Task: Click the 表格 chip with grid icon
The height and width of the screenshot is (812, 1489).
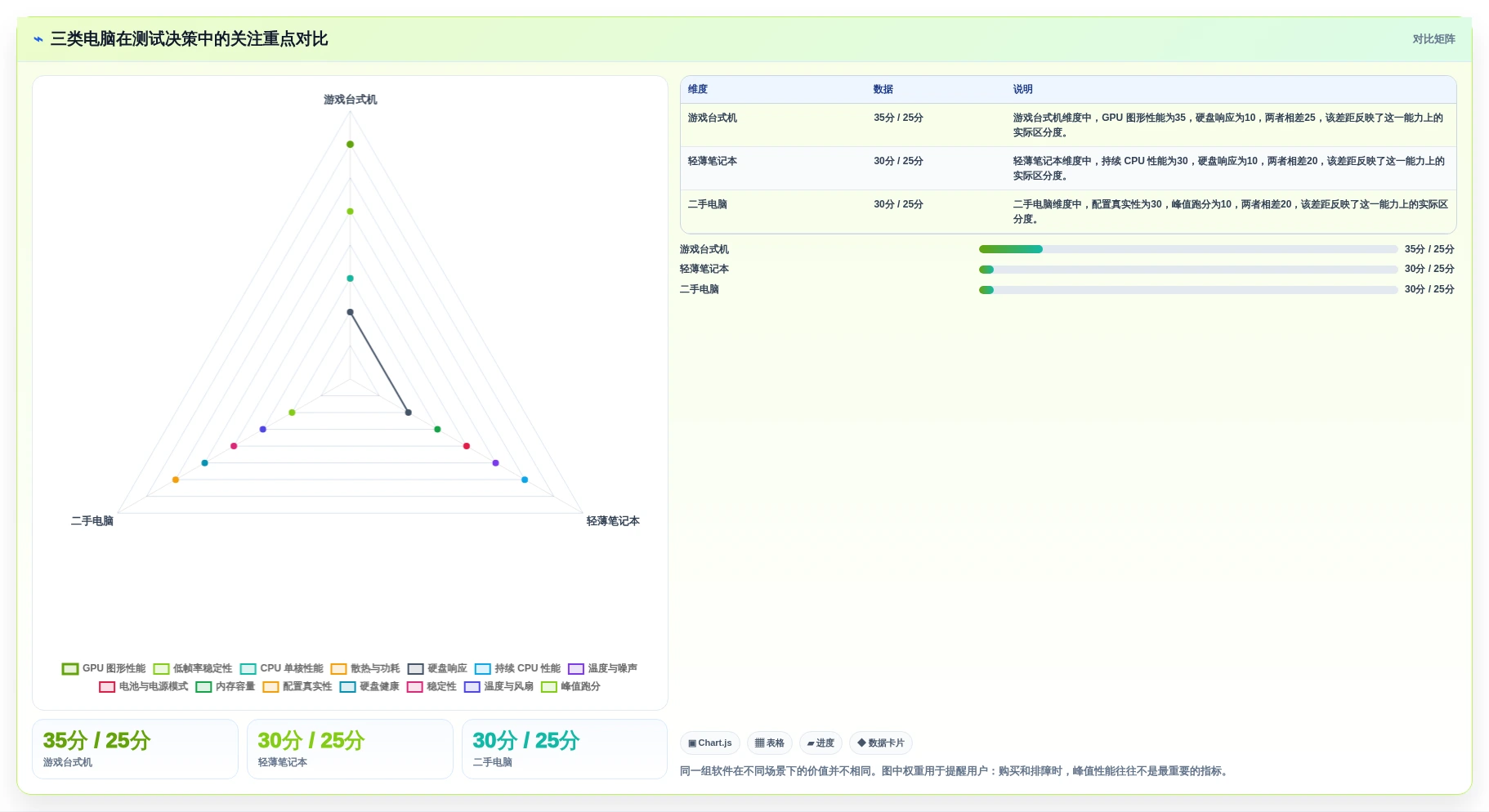Action: pos(770,743)
